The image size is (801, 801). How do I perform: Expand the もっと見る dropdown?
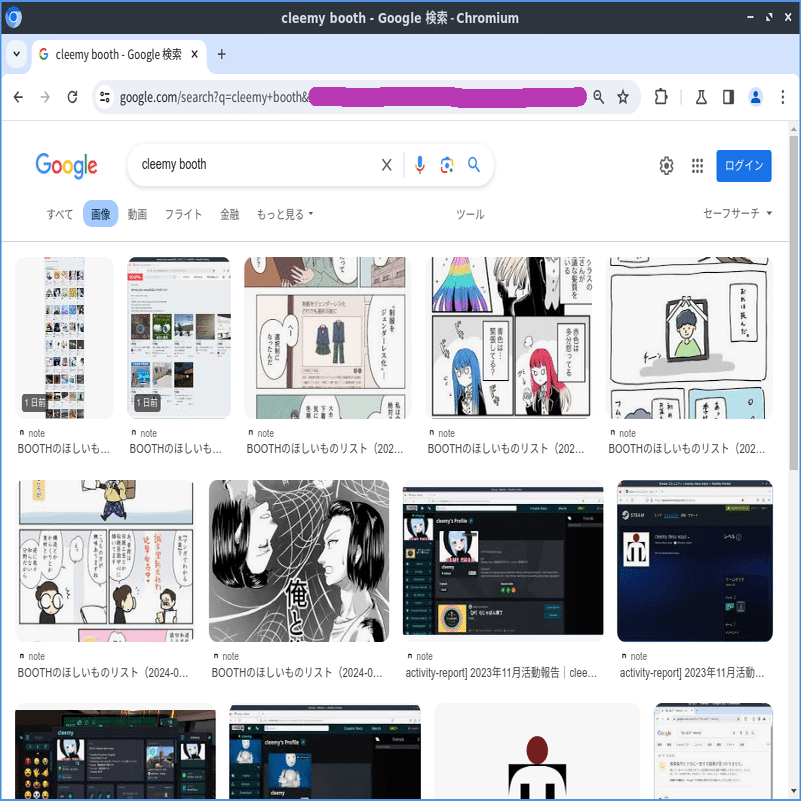click(285, 214)
